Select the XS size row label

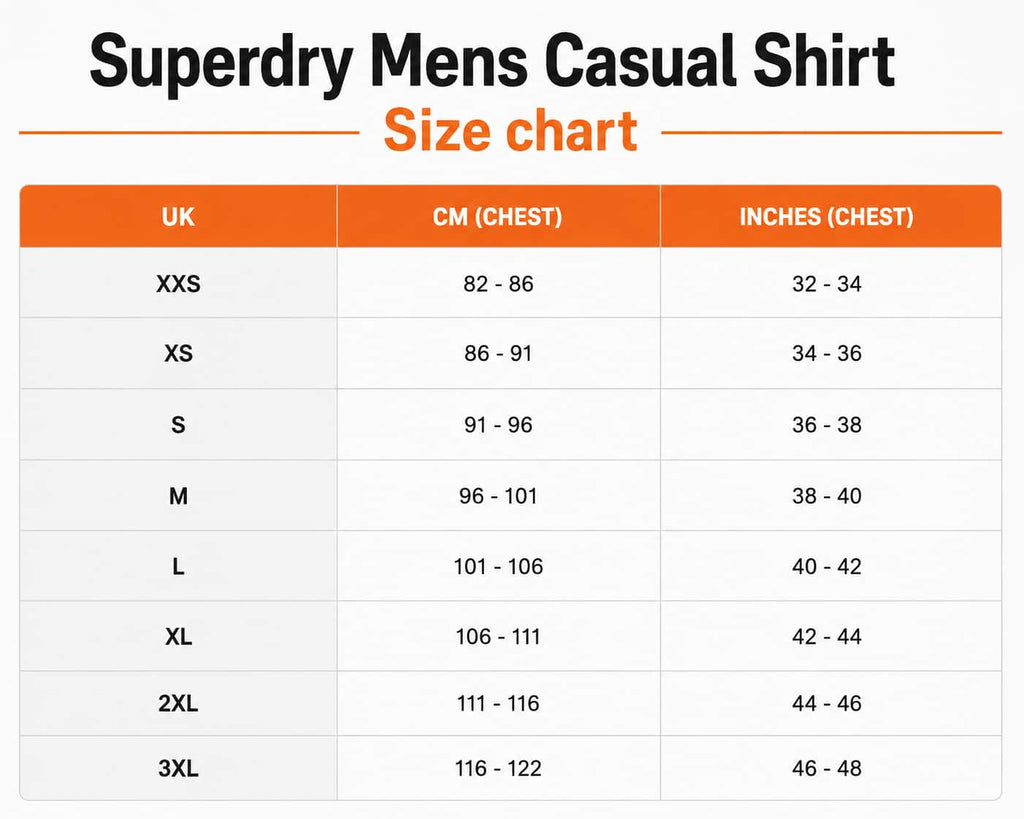178,353
